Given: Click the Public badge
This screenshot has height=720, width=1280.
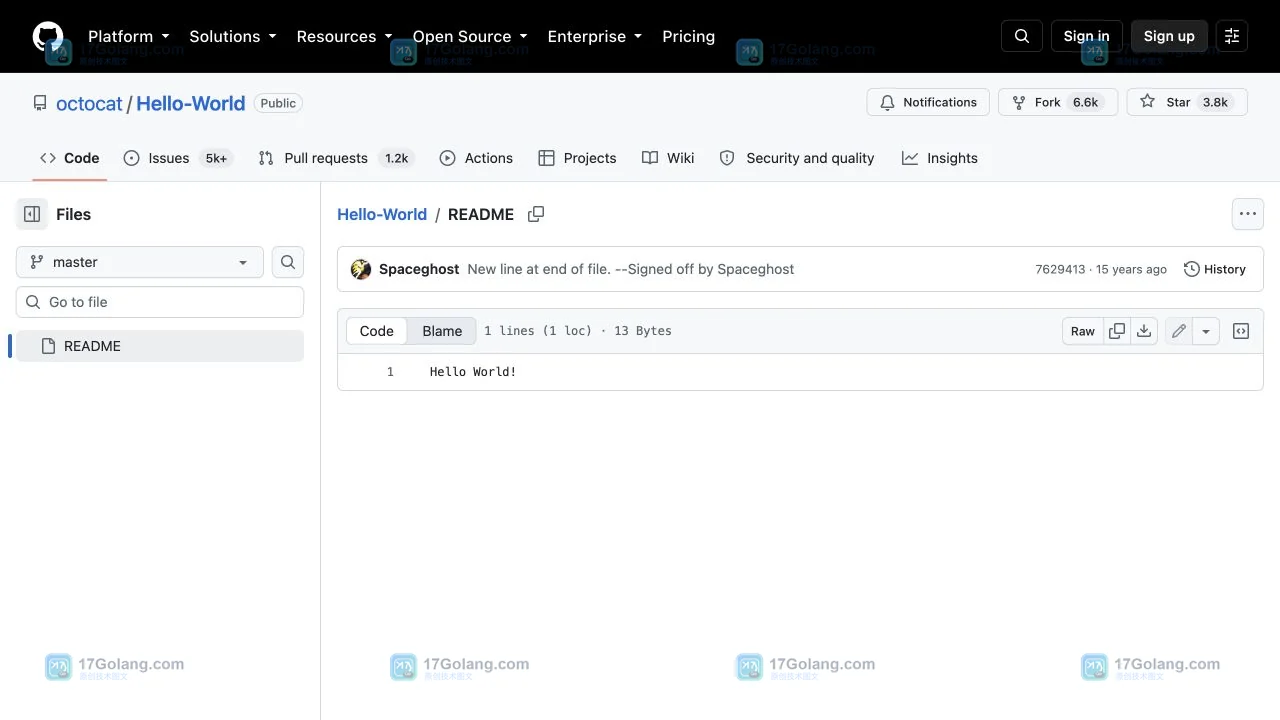Looking at the screenshot, I should pos(278,103).
